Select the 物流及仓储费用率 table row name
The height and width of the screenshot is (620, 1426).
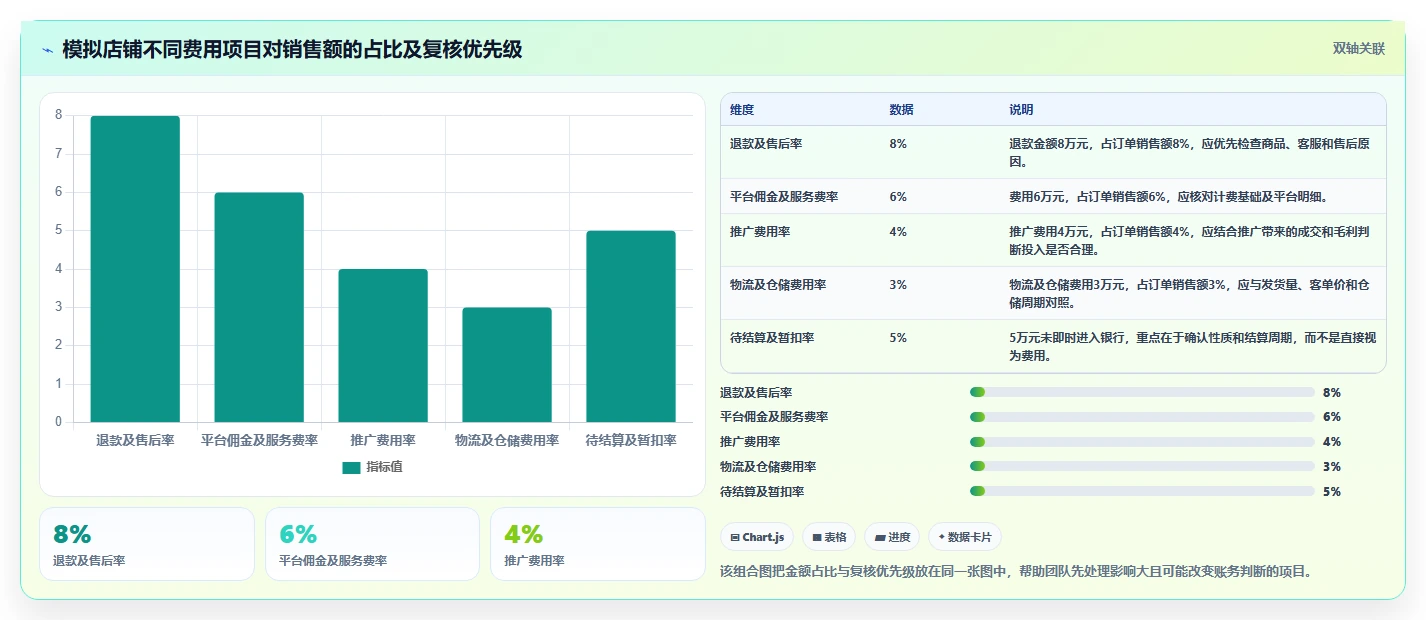click(x=778, y=285)
